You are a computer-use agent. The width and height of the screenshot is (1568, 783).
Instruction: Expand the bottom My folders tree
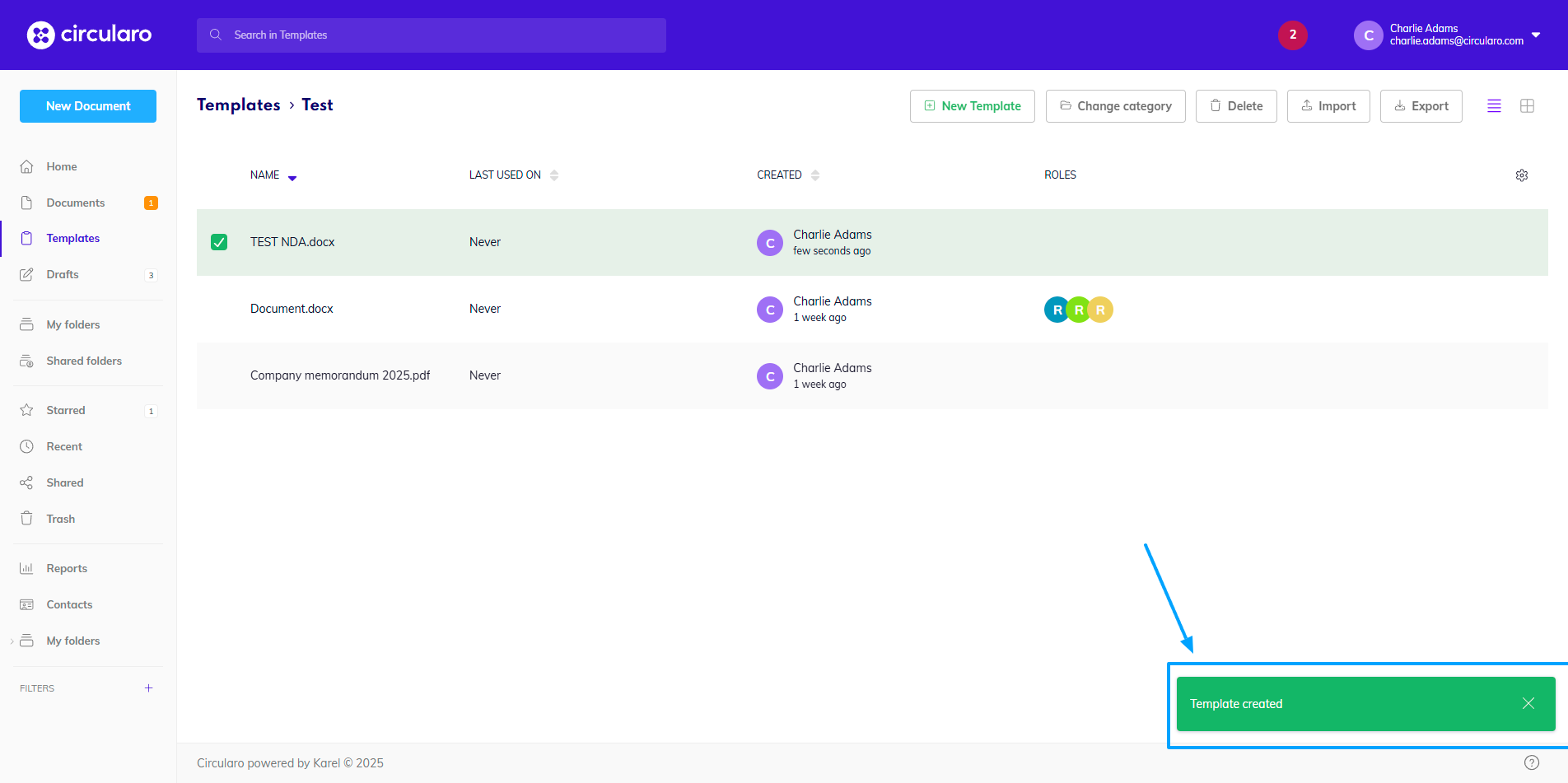pyautogui.click(x=12, y=641)
